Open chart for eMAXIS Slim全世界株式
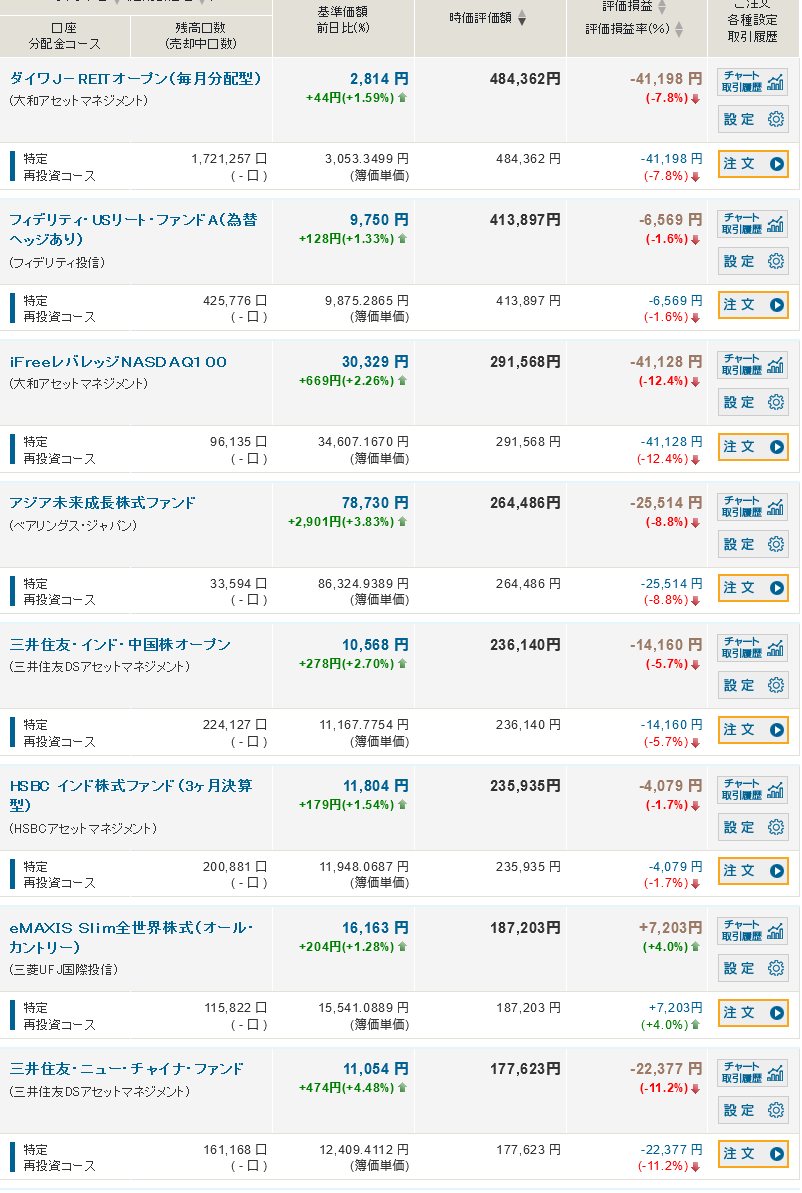The height and width of the screenshot is (1193, 802). [753, 930]
